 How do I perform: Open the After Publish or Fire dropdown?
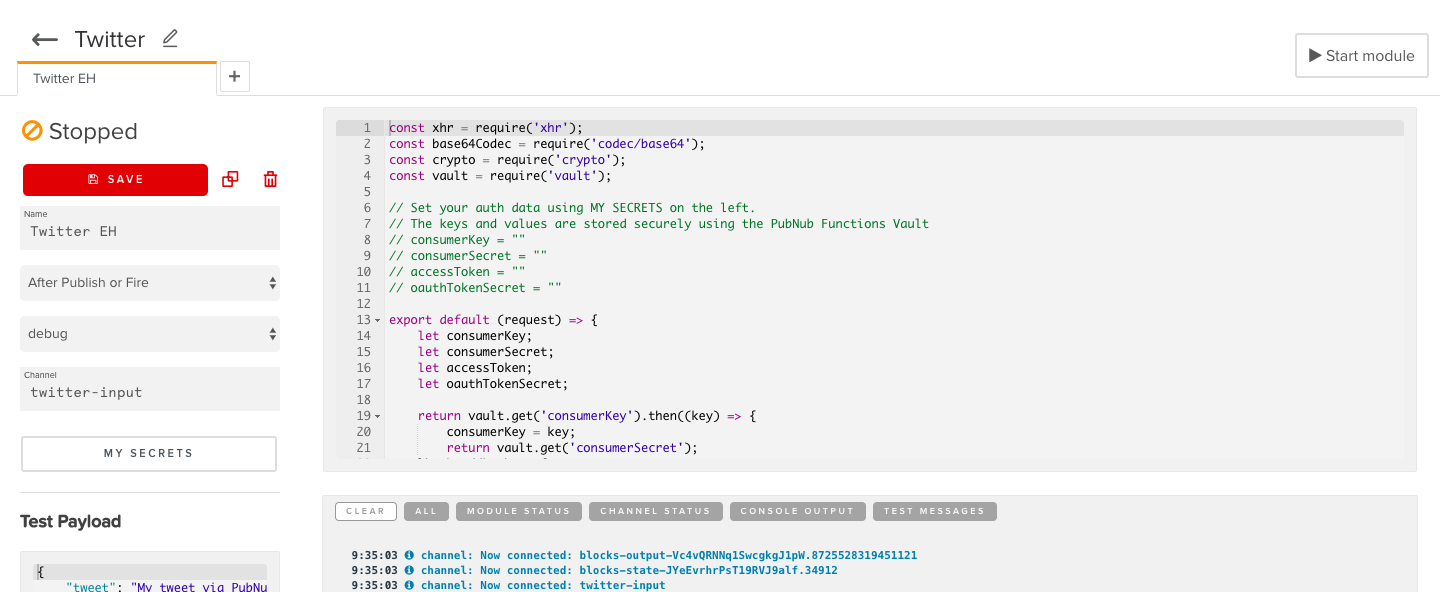150,283
